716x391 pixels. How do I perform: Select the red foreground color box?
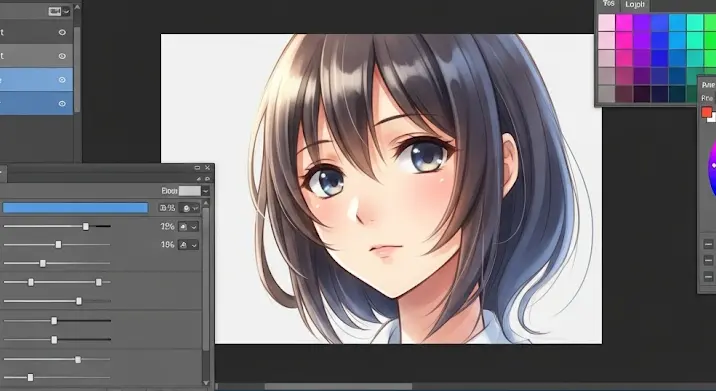[707, 112]
